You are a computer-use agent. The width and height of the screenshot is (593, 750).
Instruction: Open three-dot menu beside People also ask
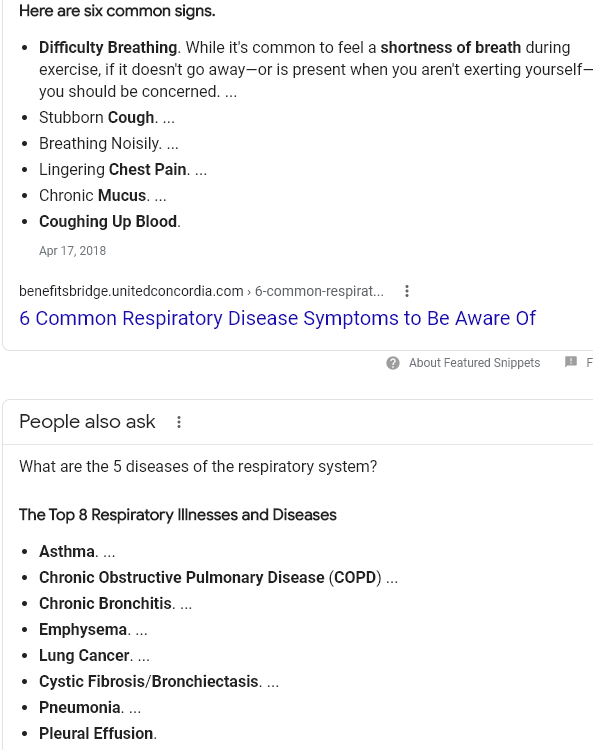178,422
